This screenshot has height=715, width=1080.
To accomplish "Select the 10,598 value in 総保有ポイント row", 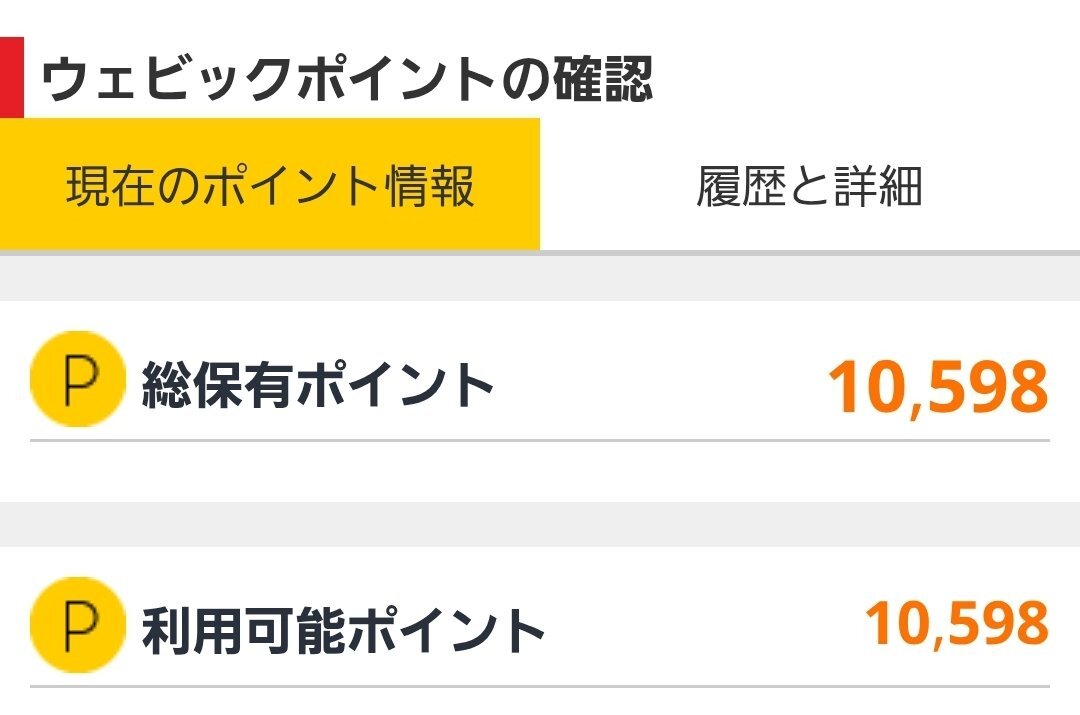I will 938,388.
